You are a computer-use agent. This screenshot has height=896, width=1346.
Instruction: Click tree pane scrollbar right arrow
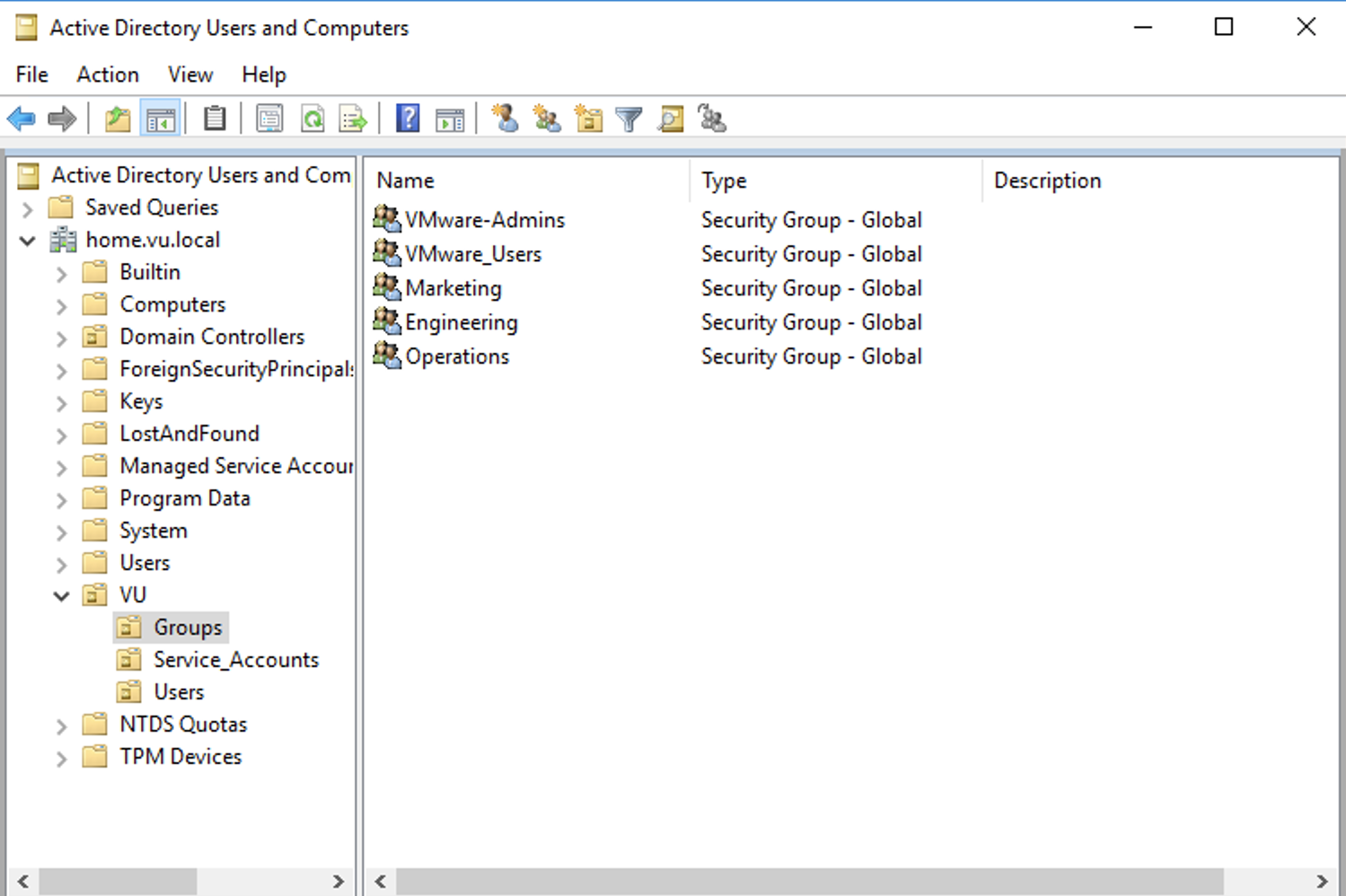pyautogui.click(x=338, y=882)
